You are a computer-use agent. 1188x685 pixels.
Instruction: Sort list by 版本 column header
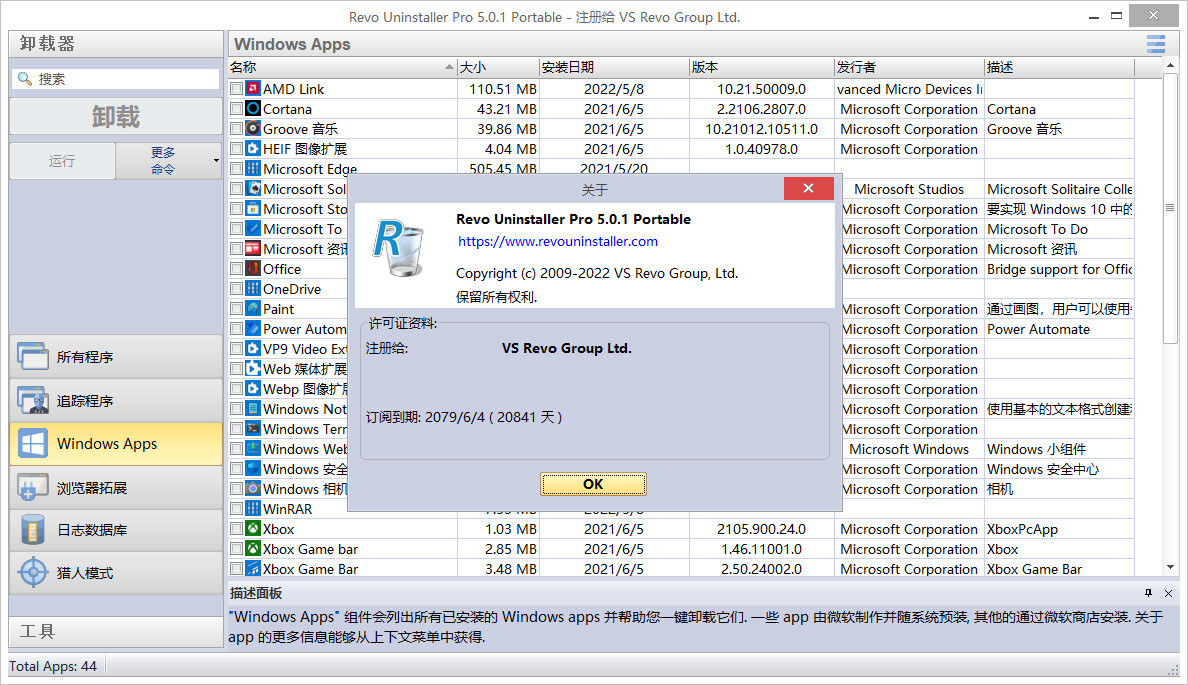761,67
